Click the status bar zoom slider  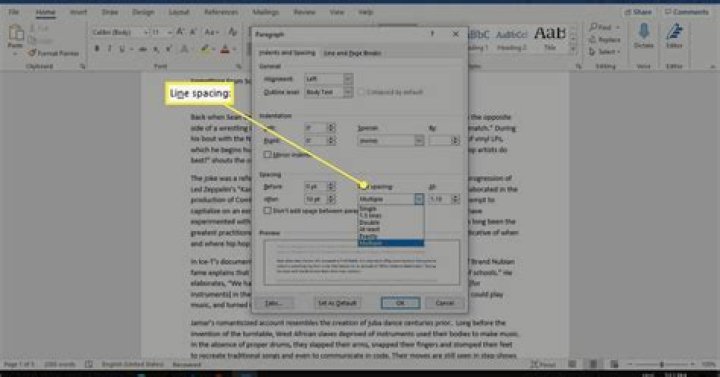(662, 364)
